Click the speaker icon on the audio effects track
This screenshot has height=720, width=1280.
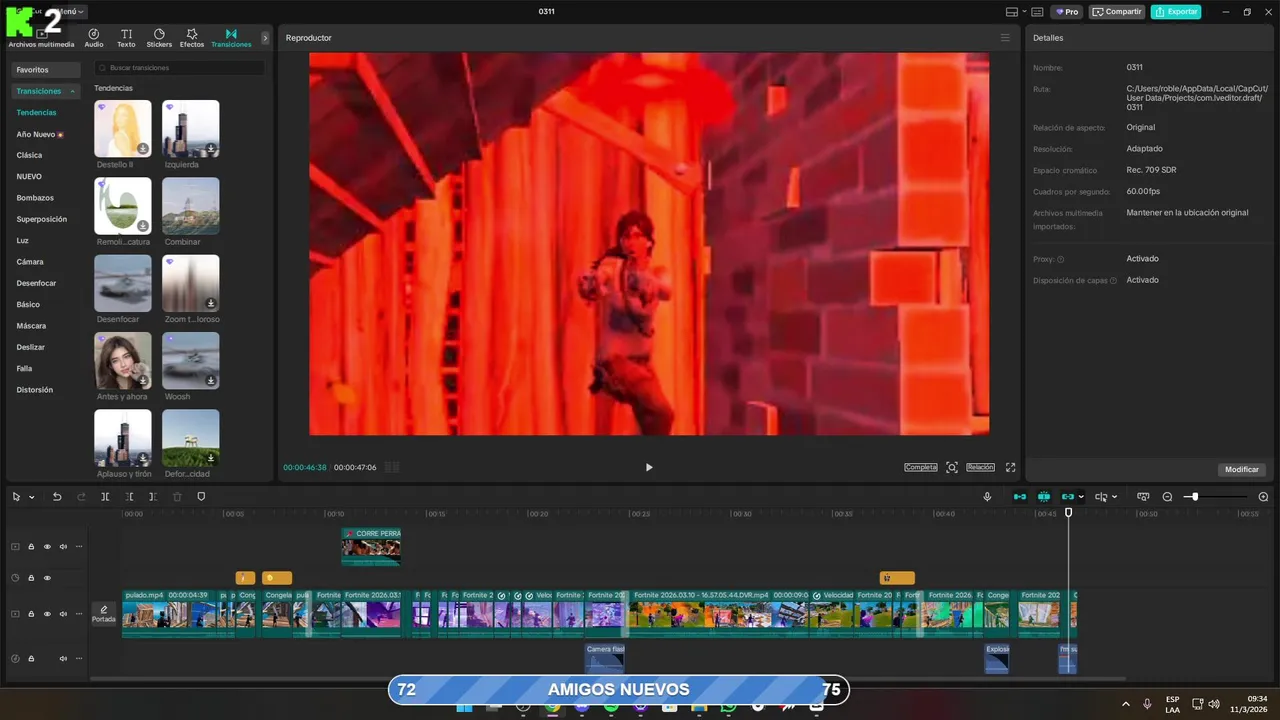click(63, 659)
